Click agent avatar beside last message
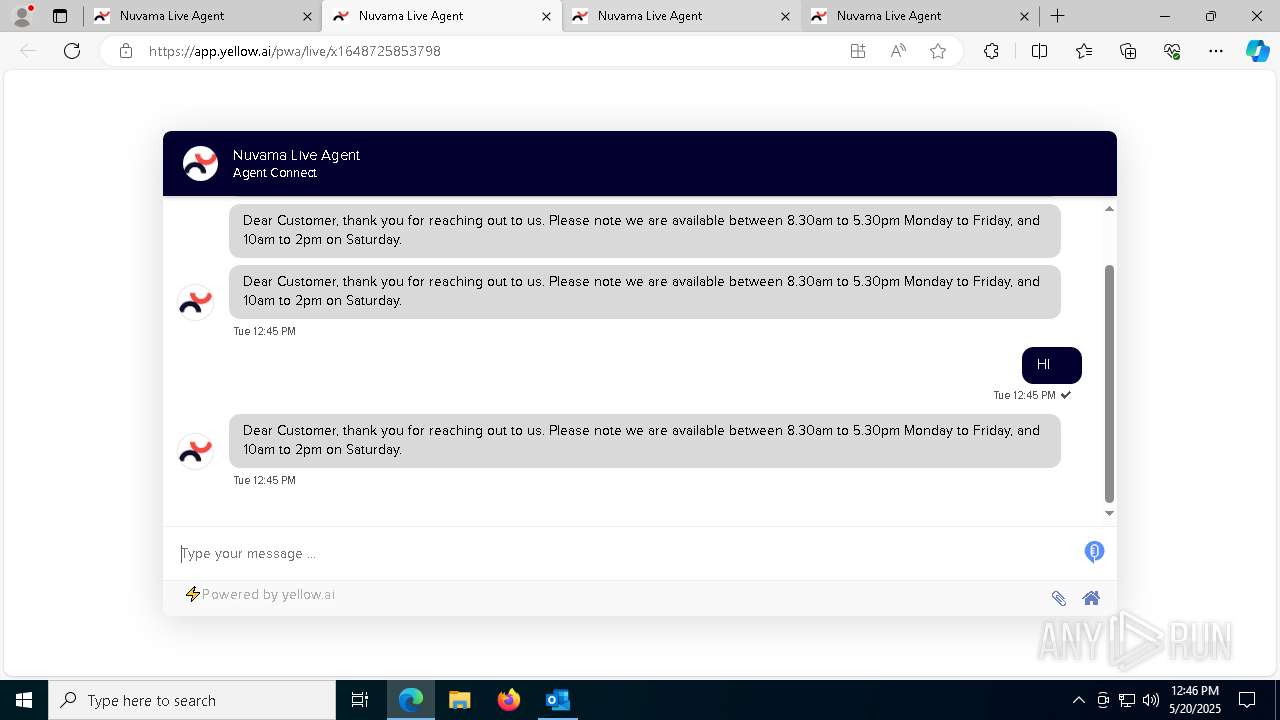This screenshot has width=1280, height=720. (195, 451)
